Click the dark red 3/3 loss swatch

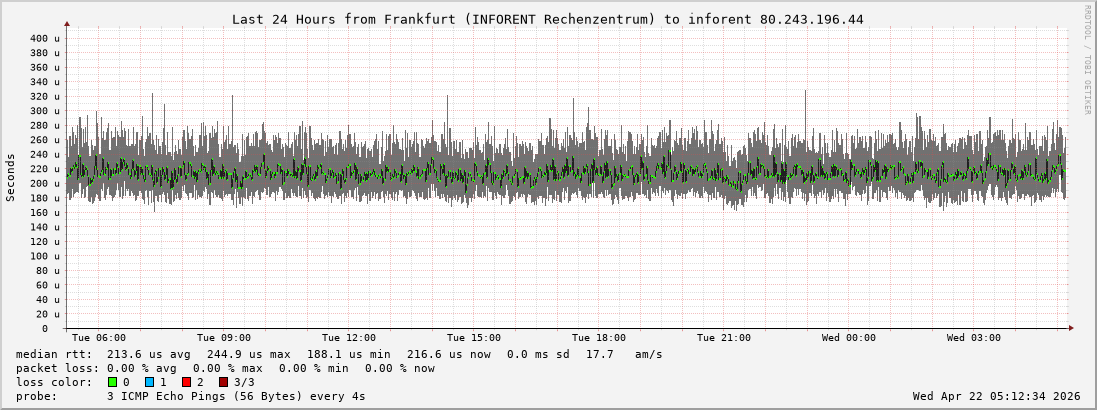[223, 382]
